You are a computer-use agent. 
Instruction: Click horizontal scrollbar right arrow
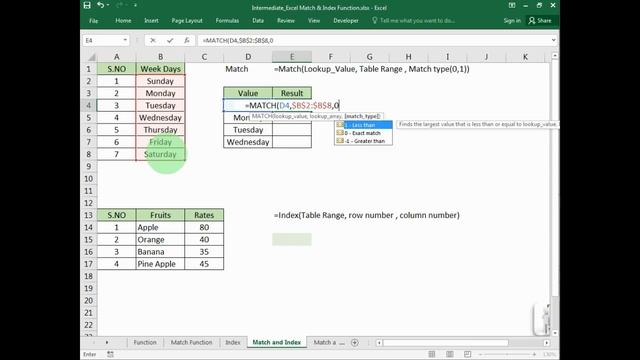547,343
